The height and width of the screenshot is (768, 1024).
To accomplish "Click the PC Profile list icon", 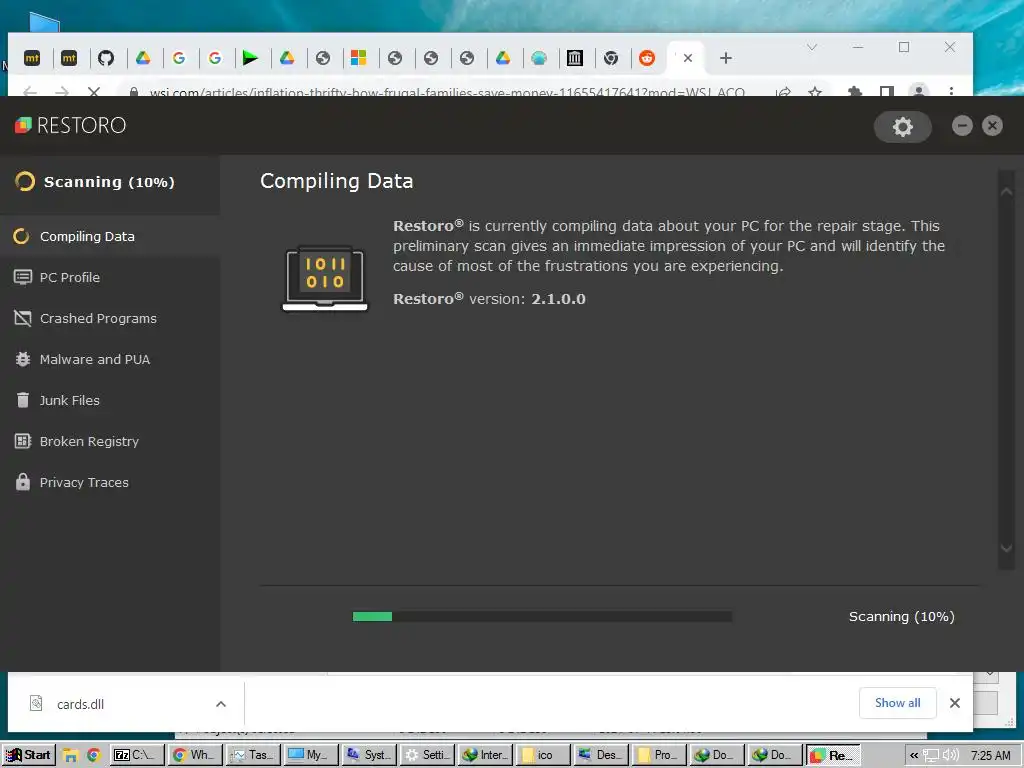I will coord(23,278).
